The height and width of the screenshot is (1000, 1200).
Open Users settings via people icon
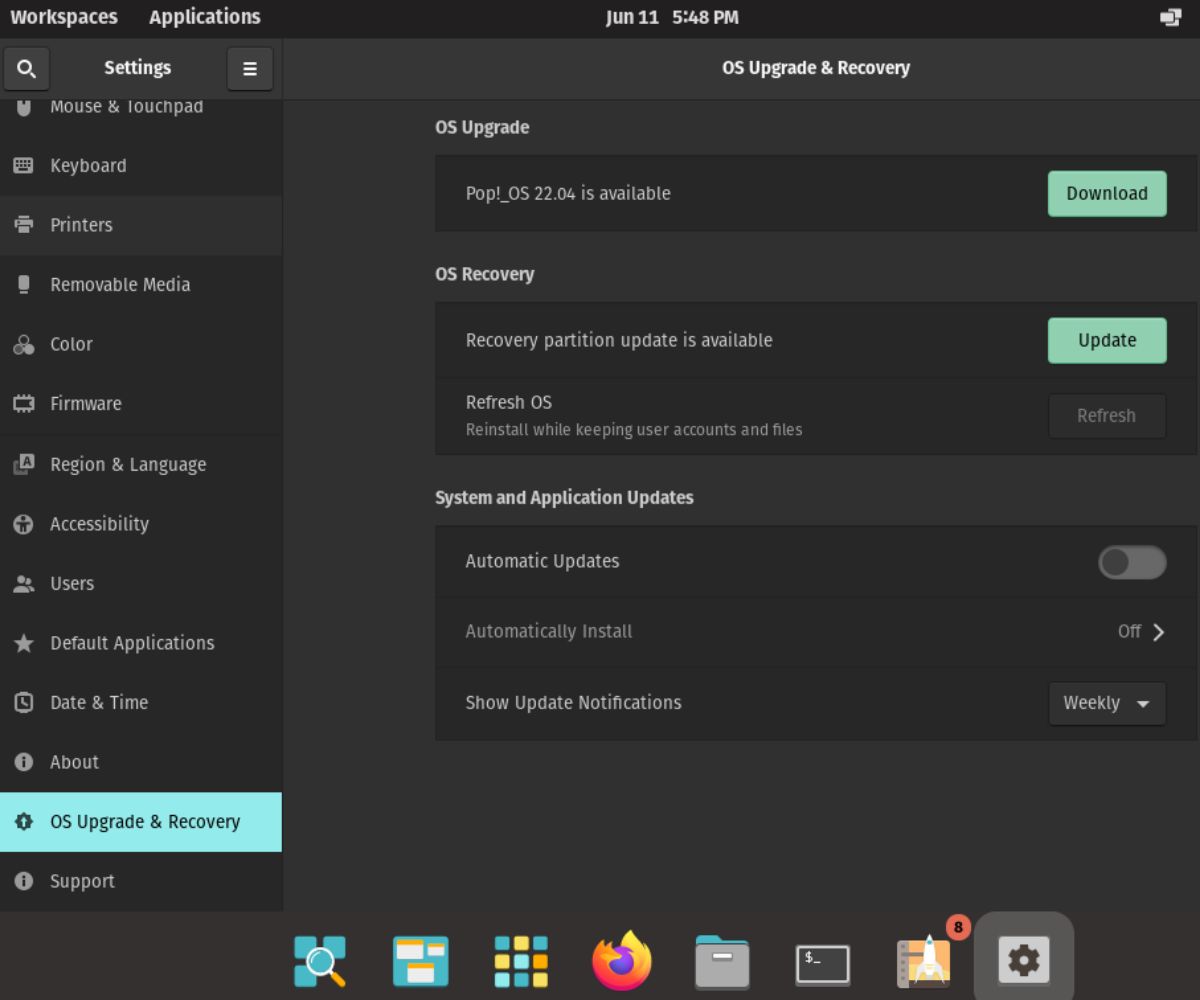(x=23, y=583)
